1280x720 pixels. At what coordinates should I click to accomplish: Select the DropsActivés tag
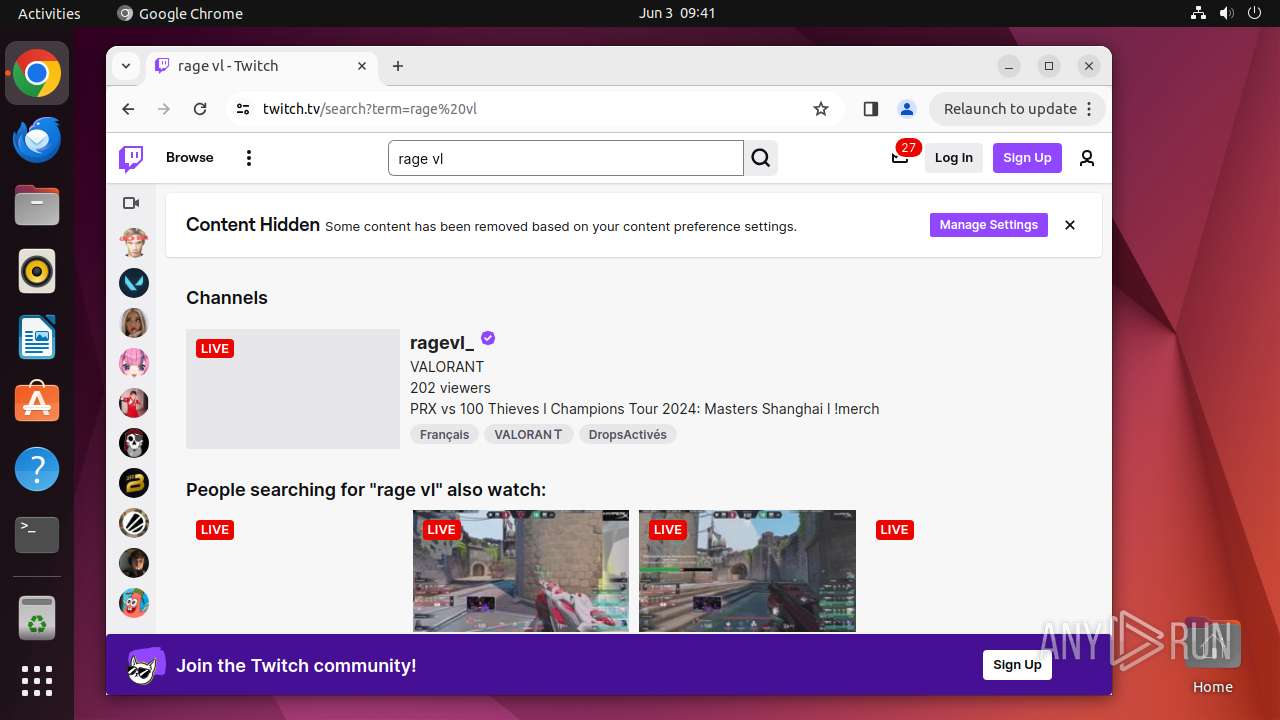point(627,435)
